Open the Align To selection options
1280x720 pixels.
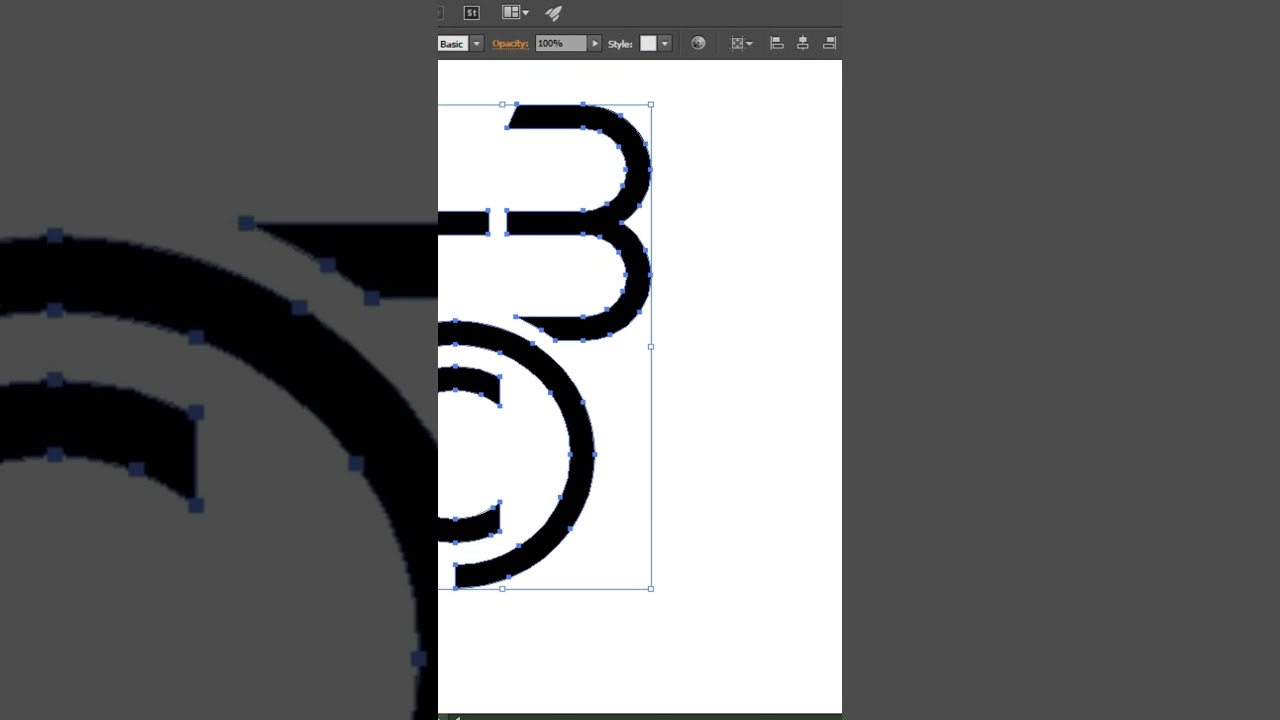[741, 44]
